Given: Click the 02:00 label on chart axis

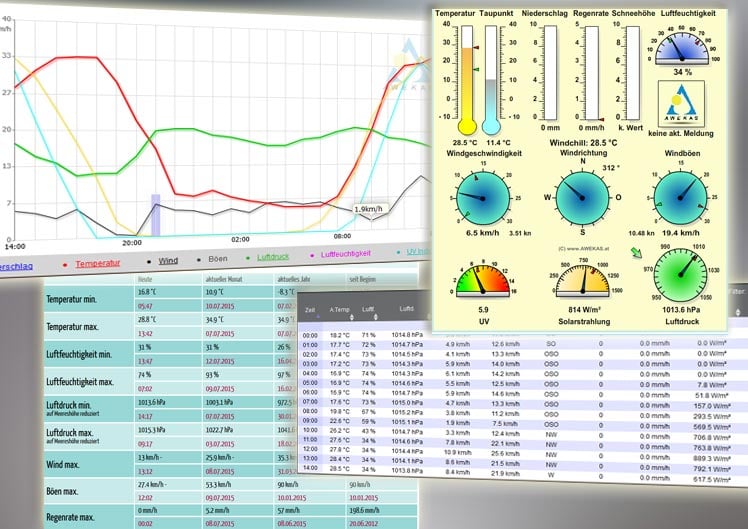Looking at the screenshot, I should (240, 239).
